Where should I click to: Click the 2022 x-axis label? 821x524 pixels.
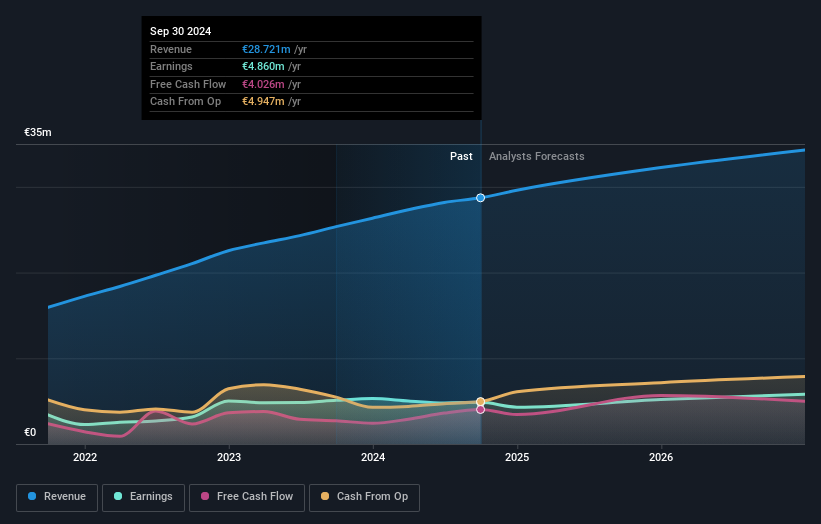point(85,458)
